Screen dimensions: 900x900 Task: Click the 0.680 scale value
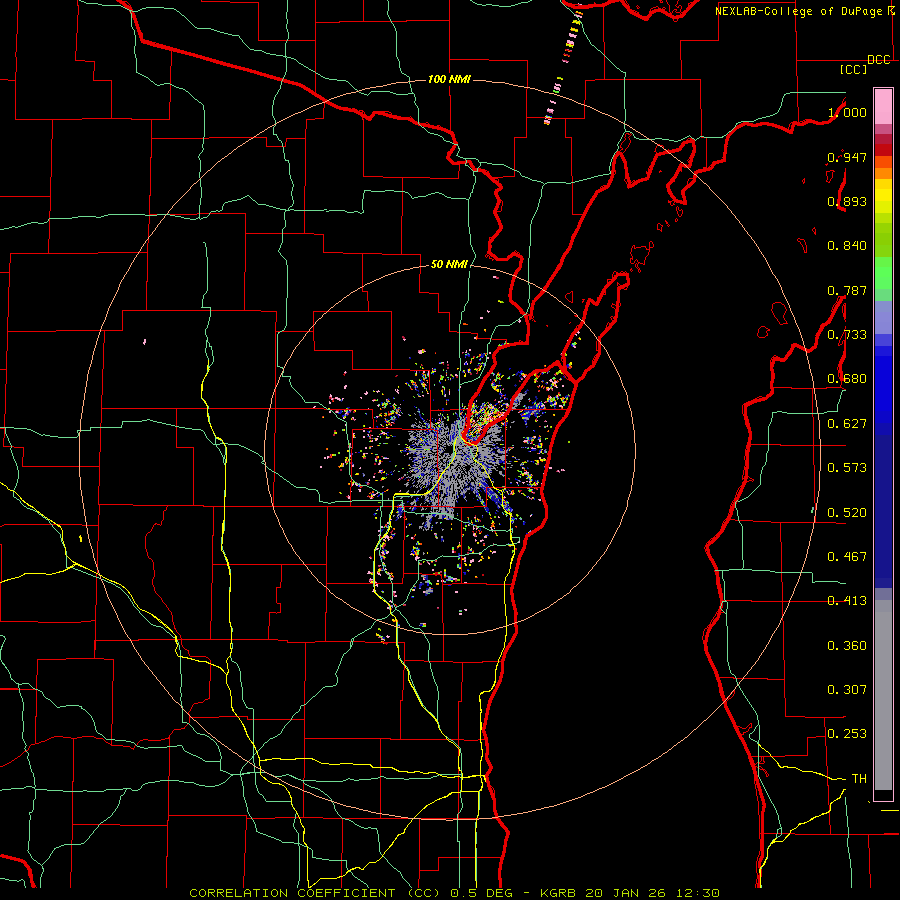[x=847, y=379]
